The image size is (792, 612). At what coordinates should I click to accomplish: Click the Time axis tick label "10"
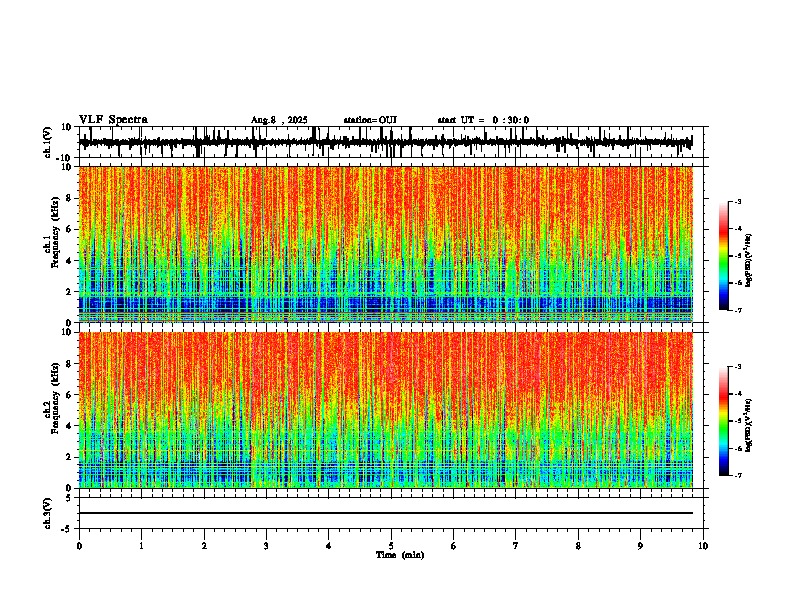tap(703, 546)
